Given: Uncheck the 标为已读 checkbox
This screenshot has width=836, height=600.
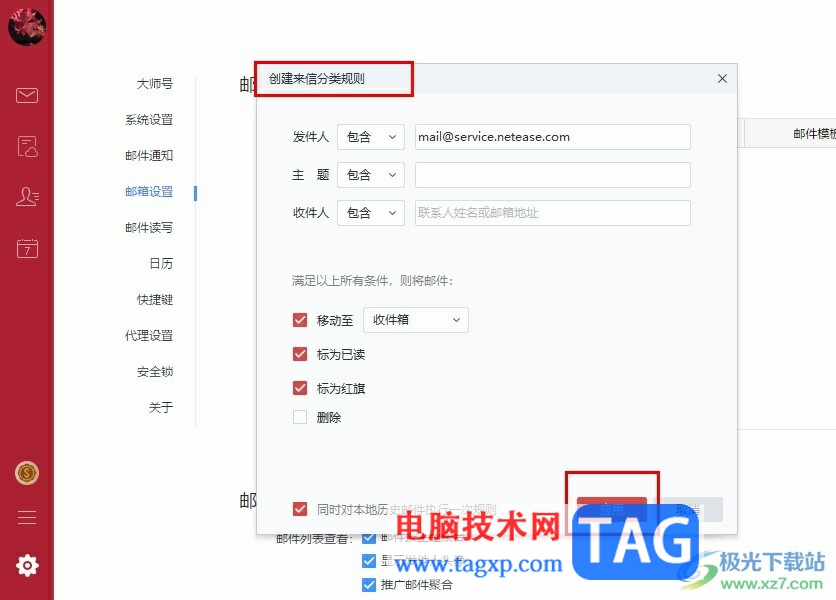Looking at the screenshot, I should tap(300, 354).
